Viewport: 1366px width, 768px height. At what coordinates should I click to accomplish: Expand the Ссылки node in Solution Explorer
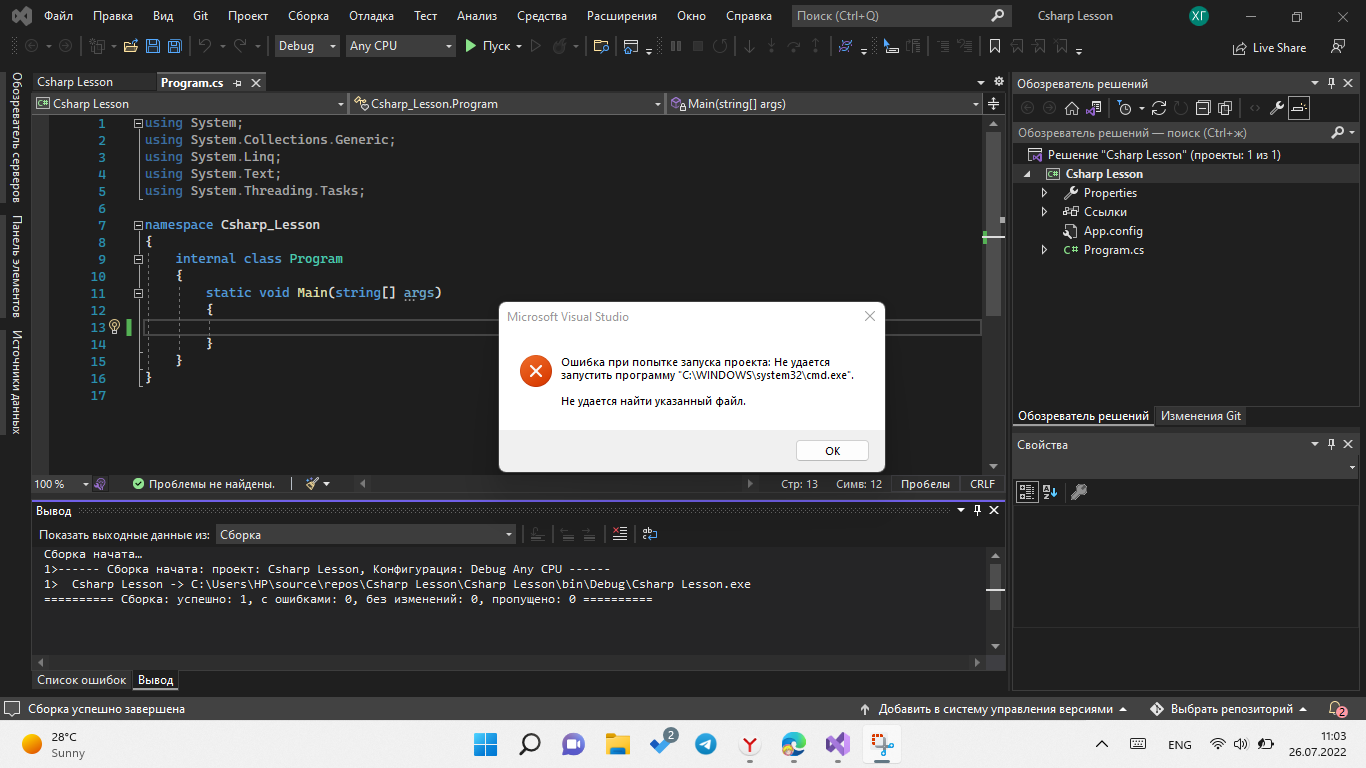coord(1044,212)
